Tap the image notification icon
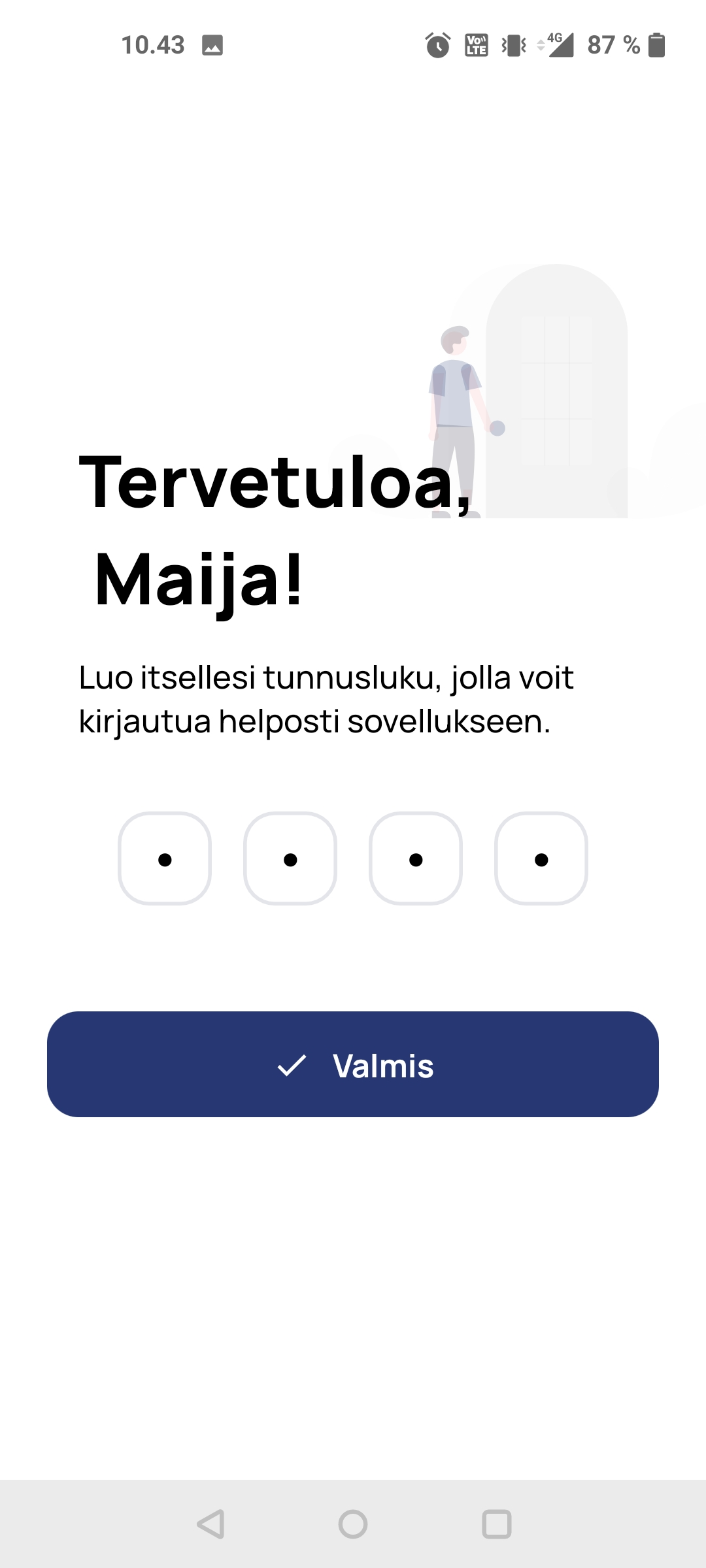The width and height of the screenshot is (706, 1568). click(212, 45)
